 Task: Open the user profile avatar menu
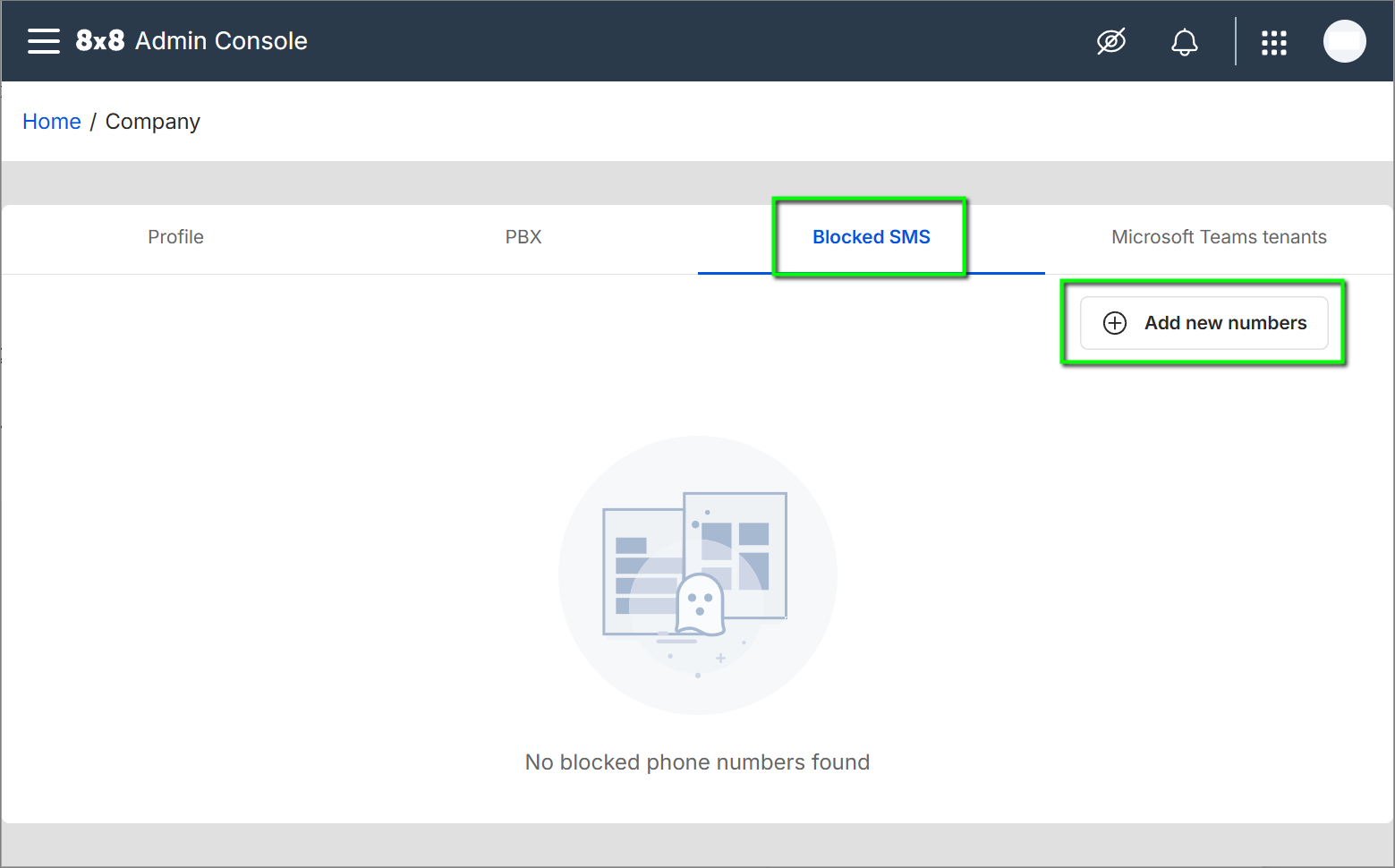1344,41
